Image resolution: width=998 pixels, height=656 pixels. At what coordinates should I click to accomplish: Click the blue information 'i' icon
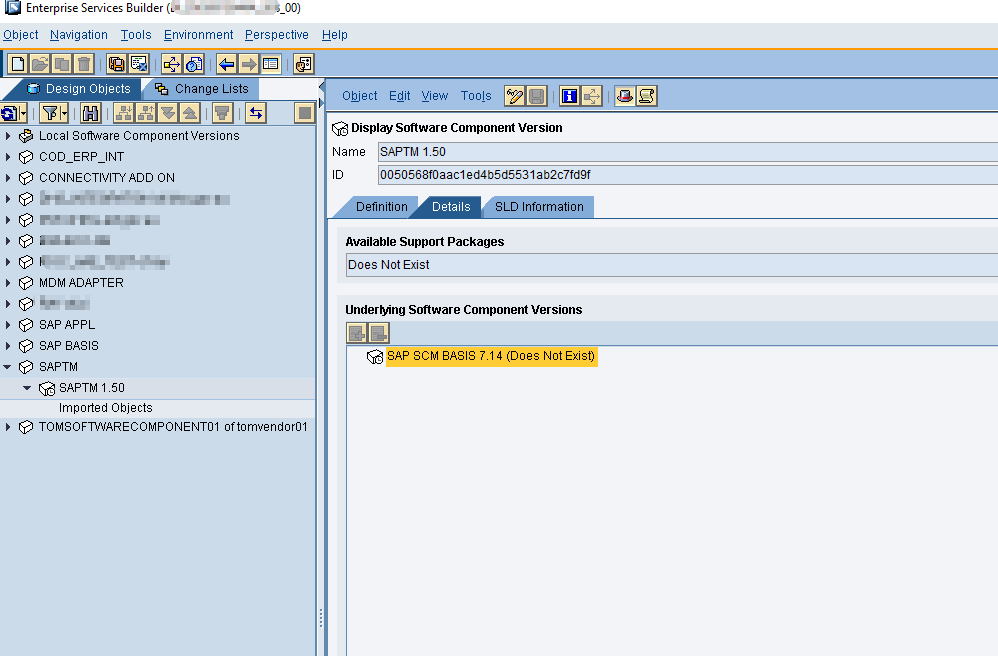pos(570,96)
